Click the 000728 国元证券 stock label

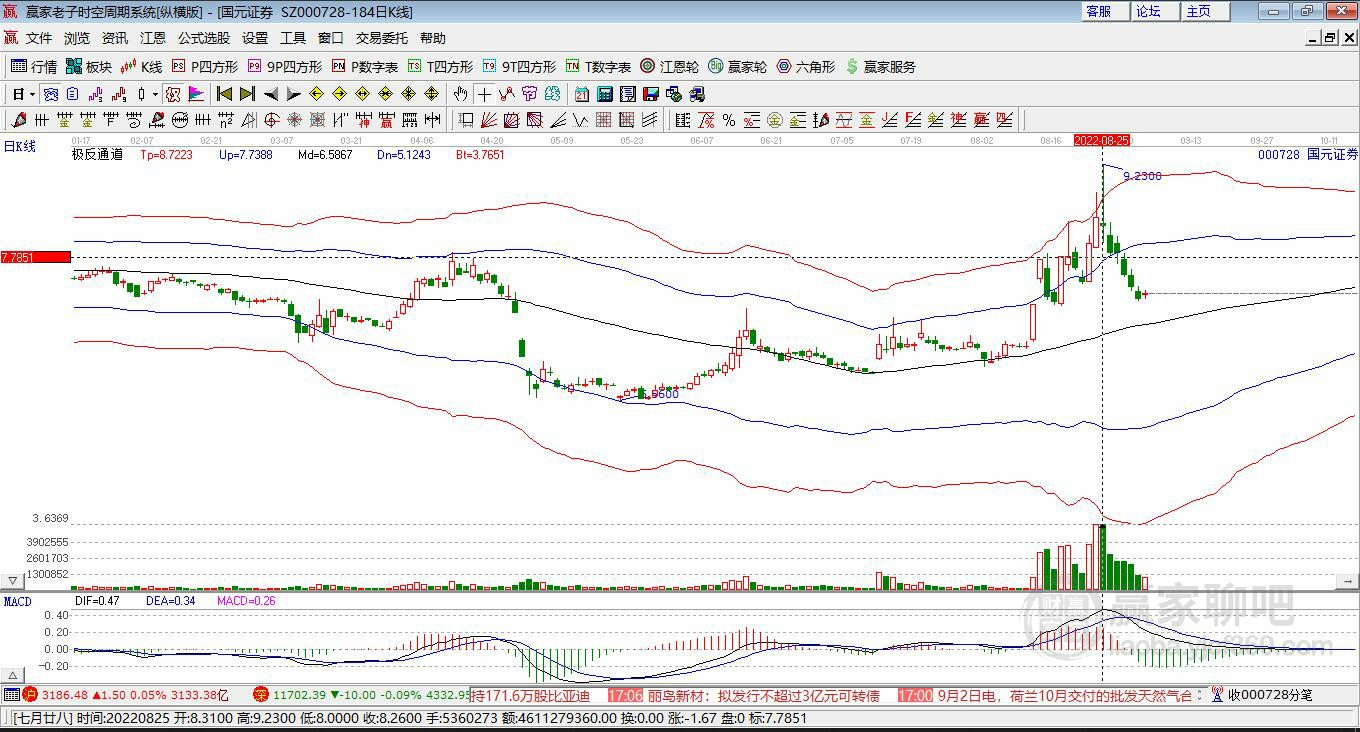1308,155
